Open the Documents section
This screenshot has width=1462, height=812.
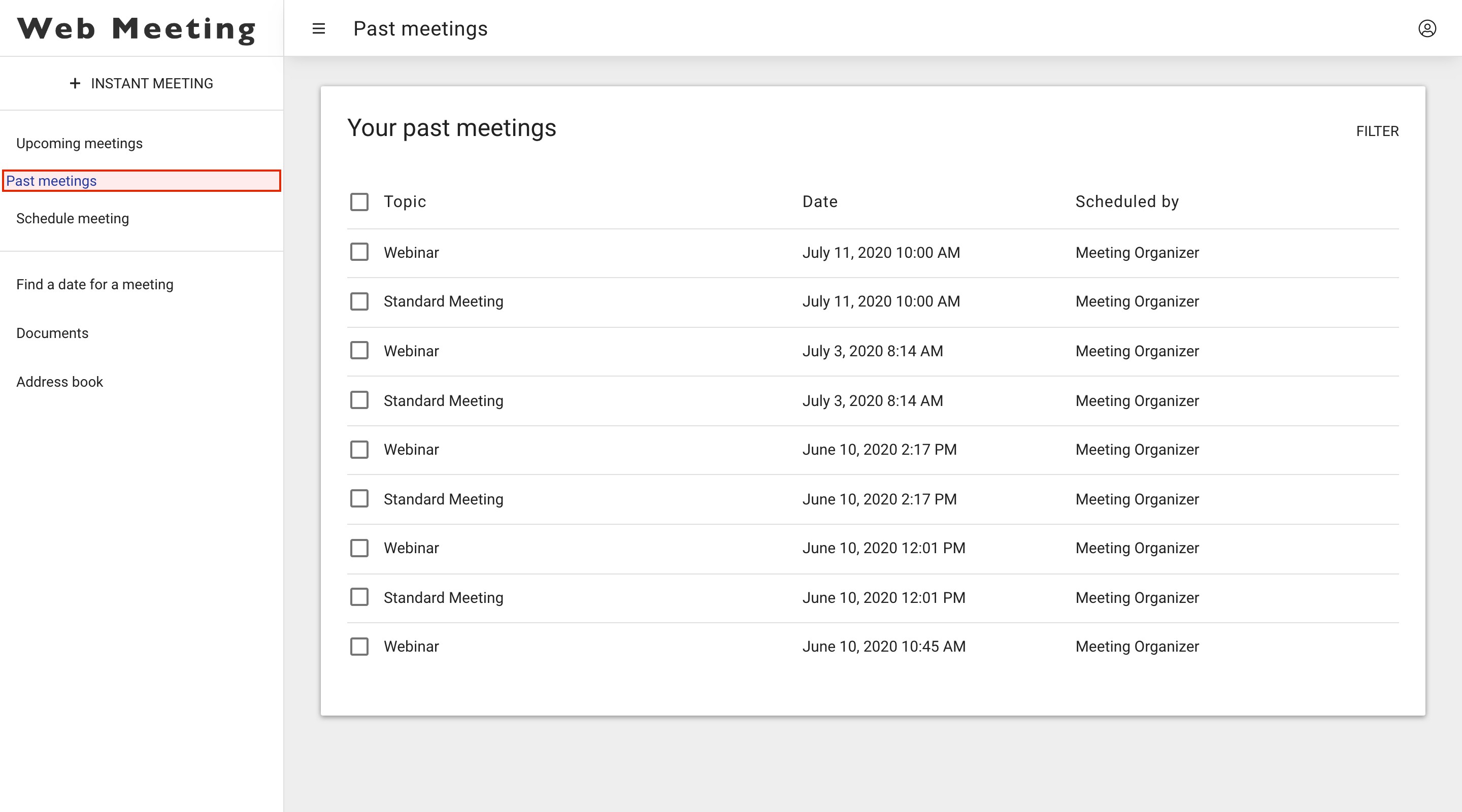pos(52,333)
